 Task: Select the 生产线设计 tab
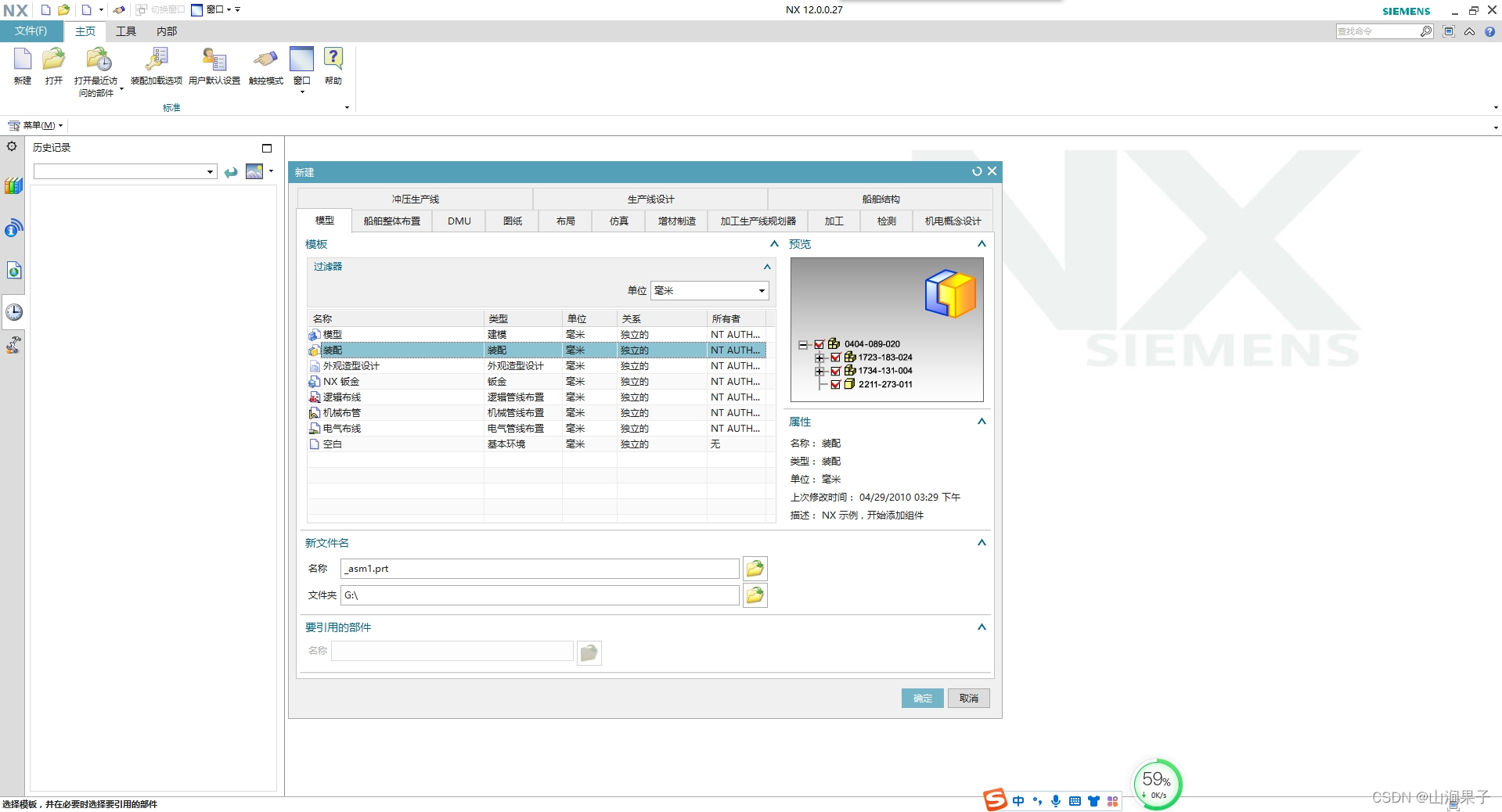click(x=650, y=199)
